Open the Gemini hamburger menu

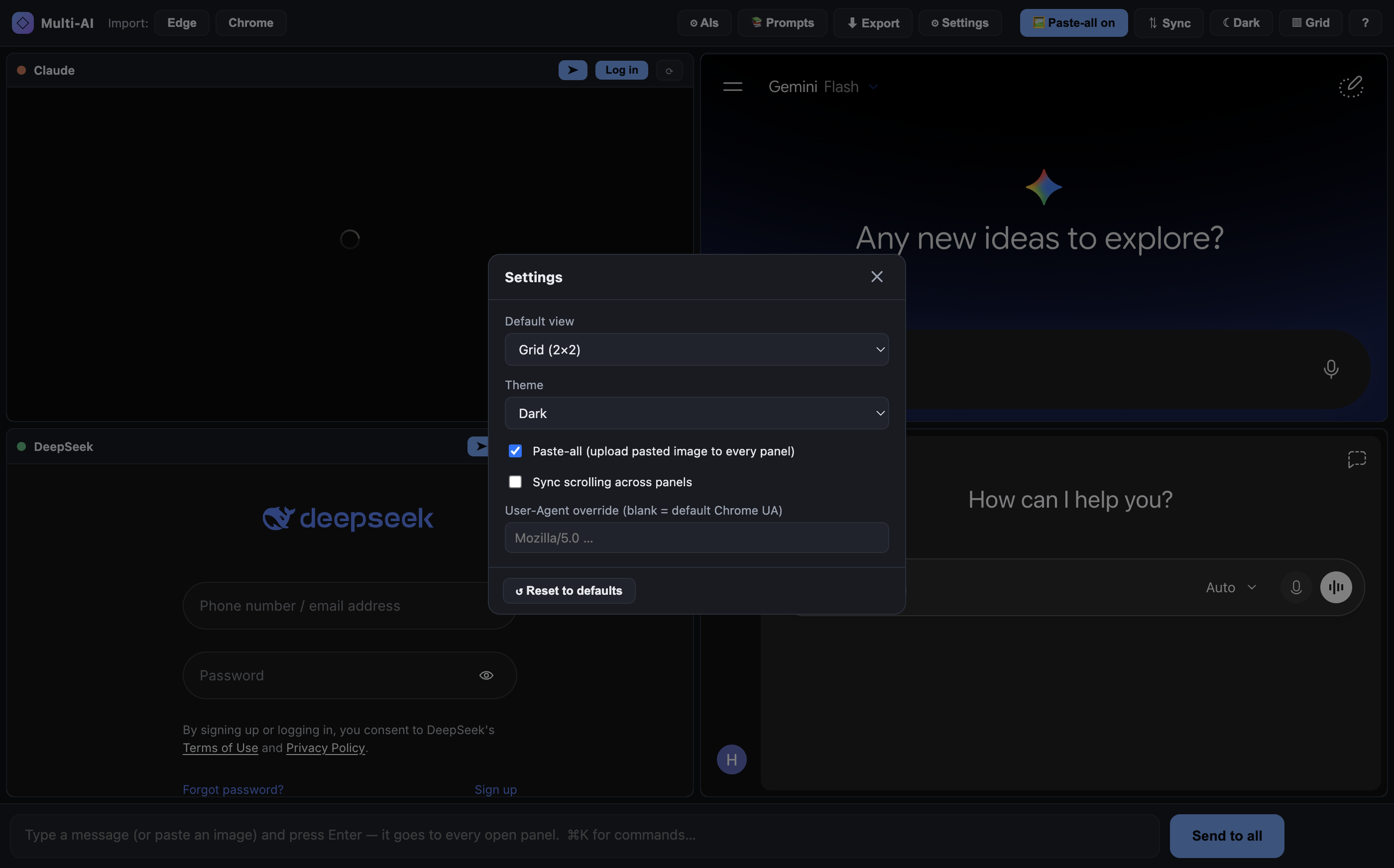[732, 87]
